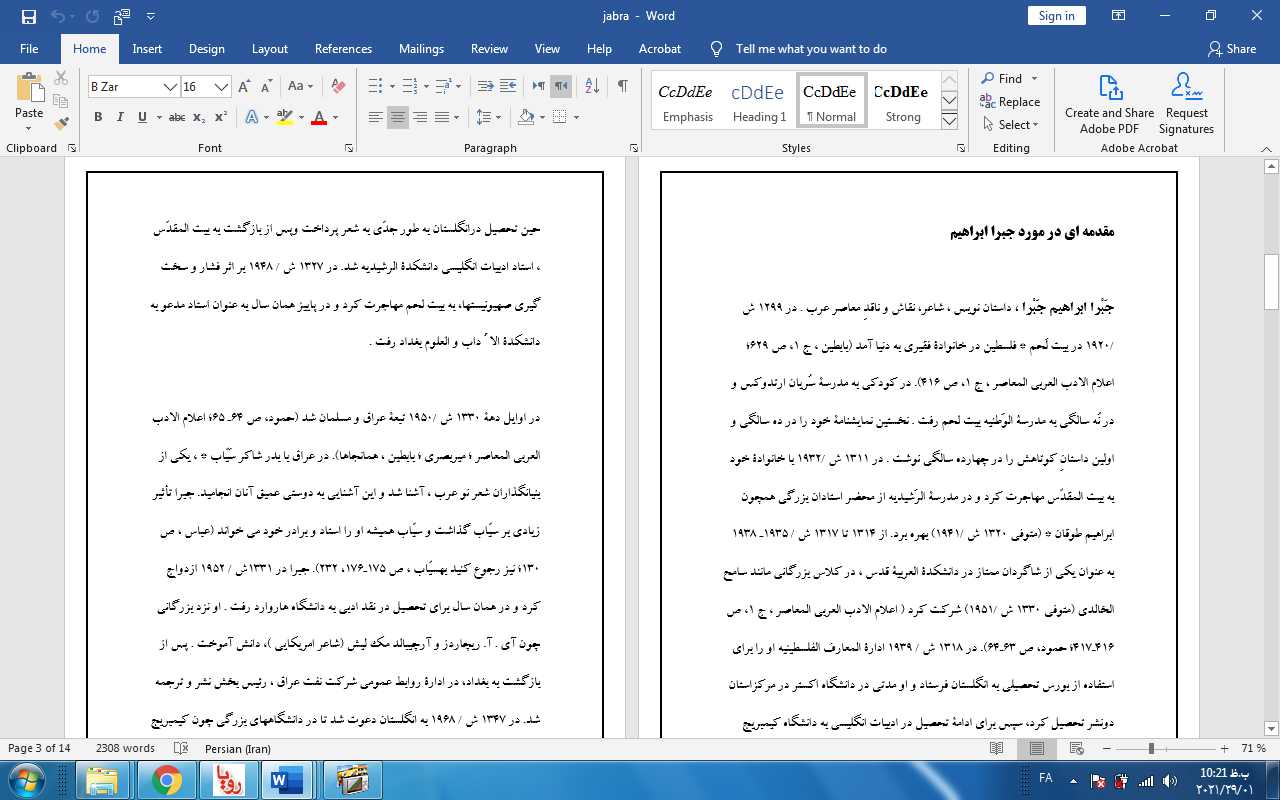Toggle Bold formatting

98,117
